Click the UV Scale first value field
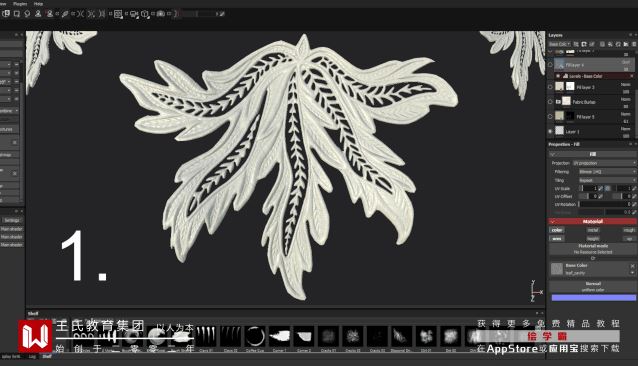This screenshot has height=366, width=638. 588,188
